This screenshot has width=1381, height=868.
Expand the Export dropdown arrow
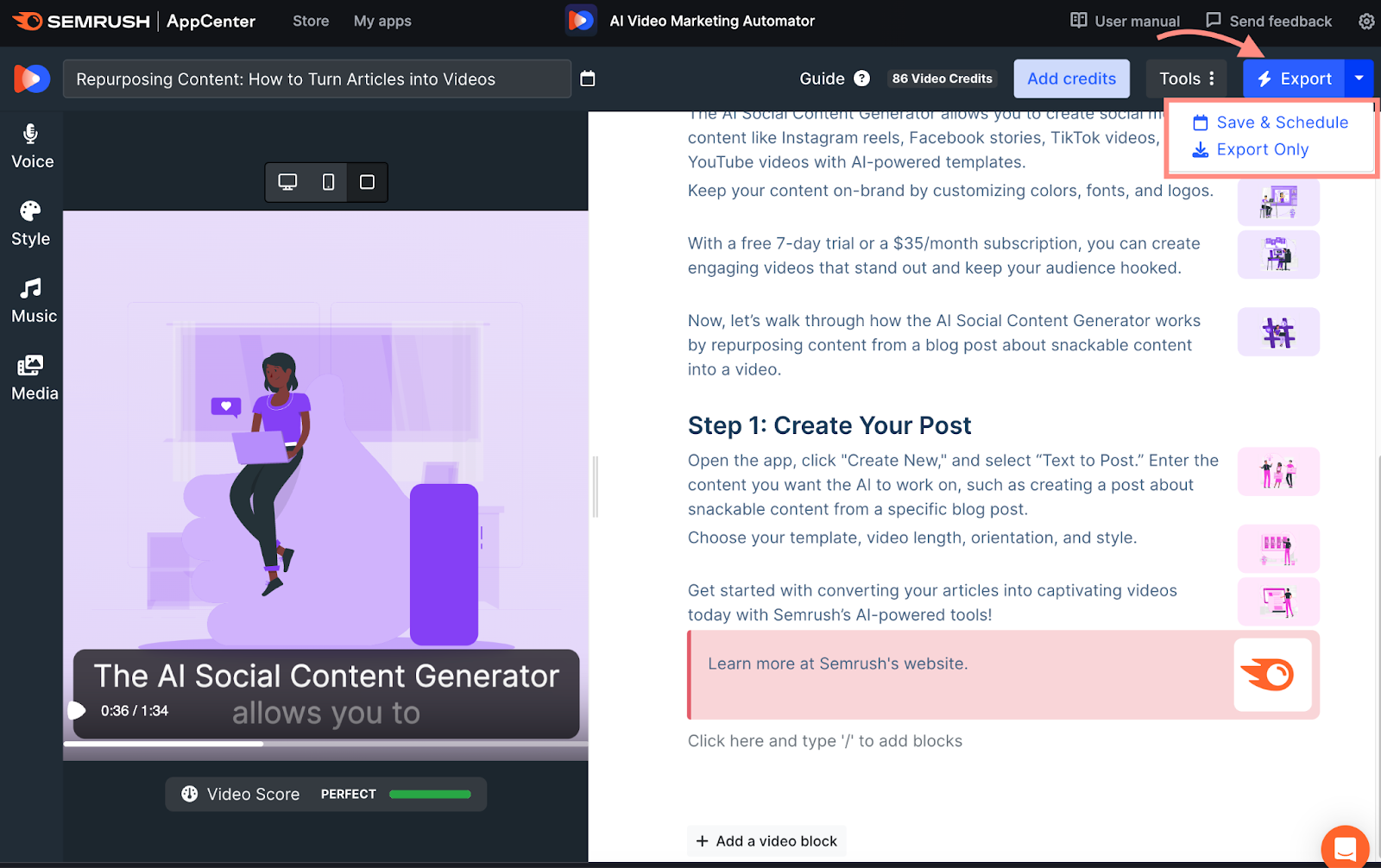tap(1359, 78)
